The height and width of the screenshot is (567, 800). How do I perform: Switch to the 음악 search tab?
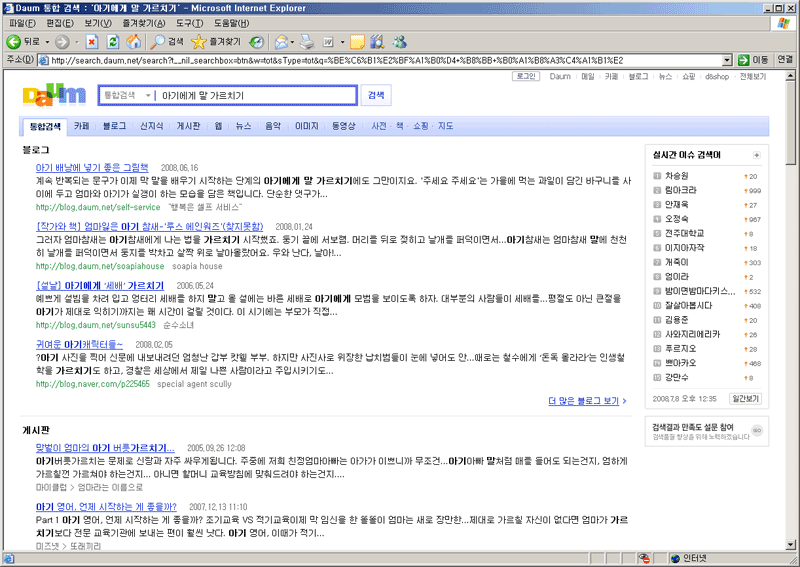pos(273,126)
